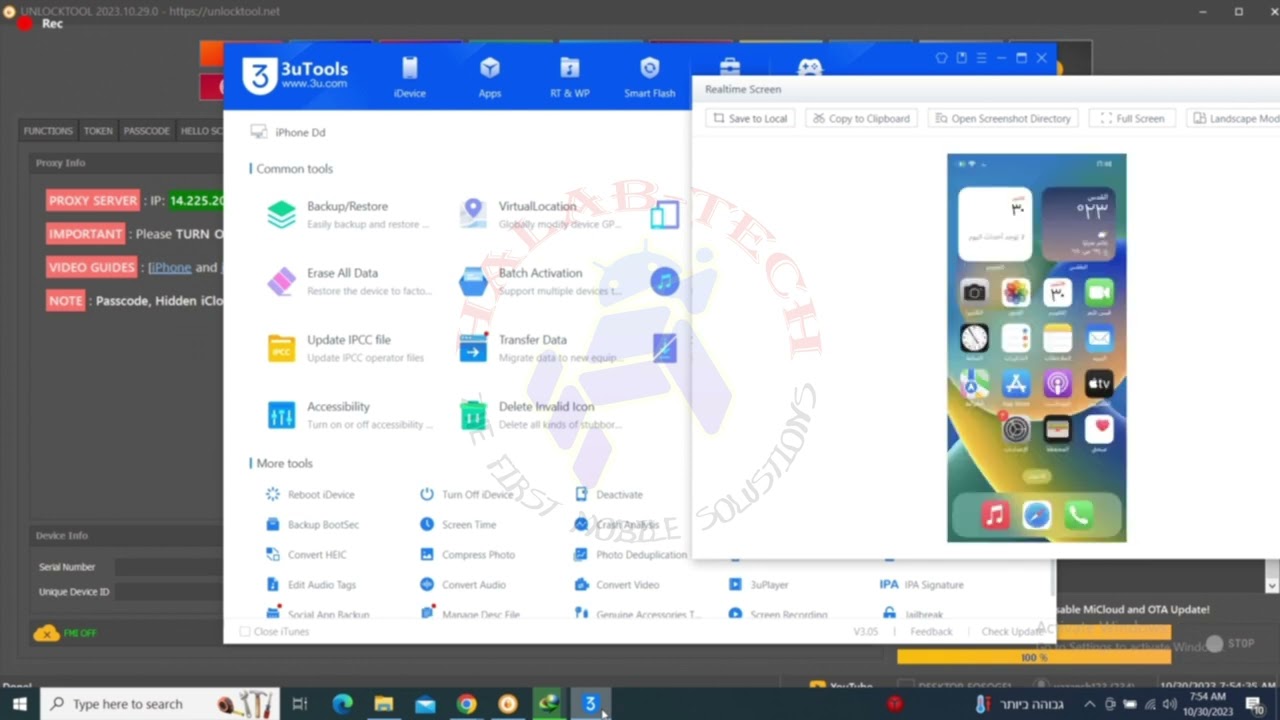Select the iPhone Dd device entry
The image size is (1280, 720).
coord(288,132)
